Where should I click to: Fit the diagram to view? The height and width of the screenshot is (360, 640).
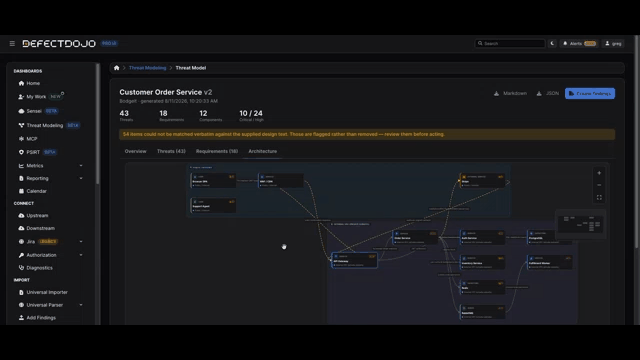point(599,198)
